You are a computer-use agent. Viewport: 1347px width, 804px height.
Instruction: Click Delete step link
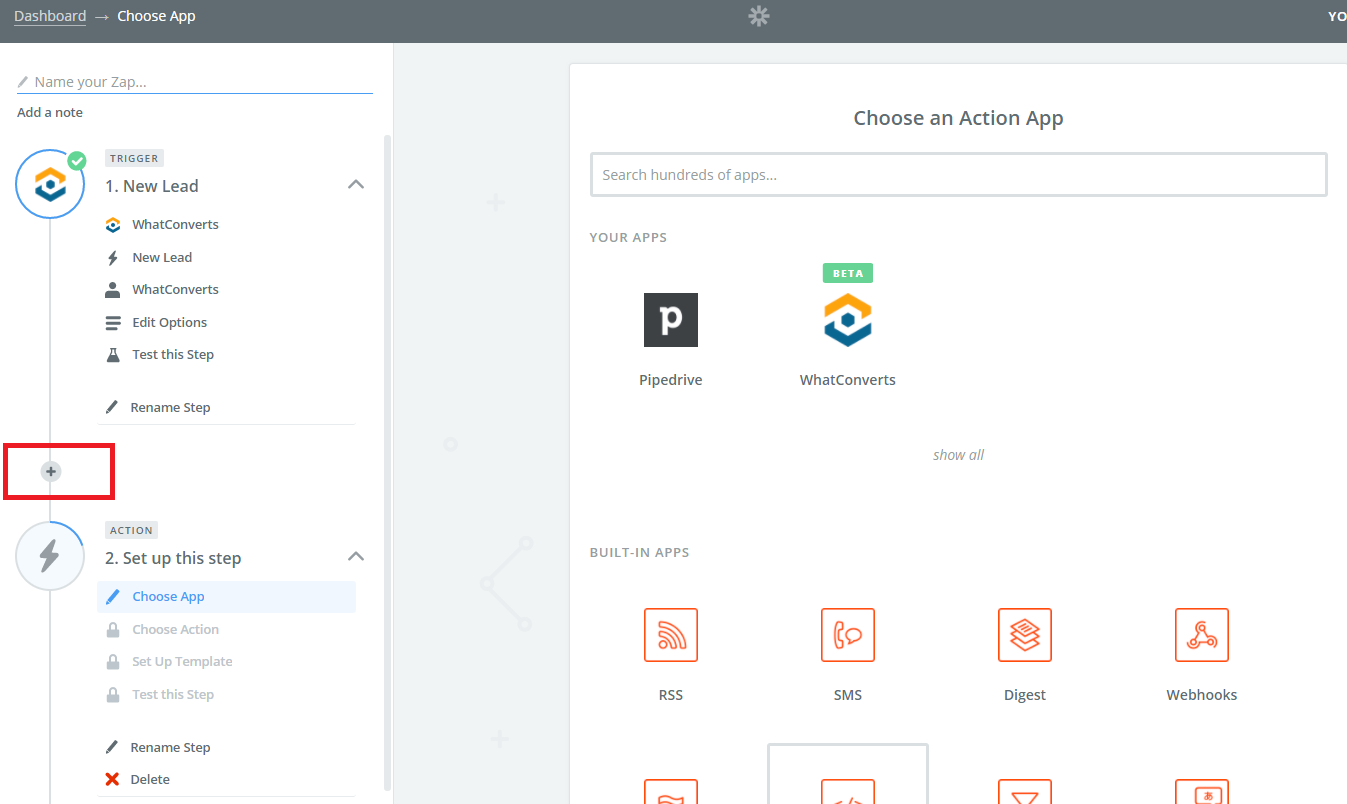click(x=150, y=779)
